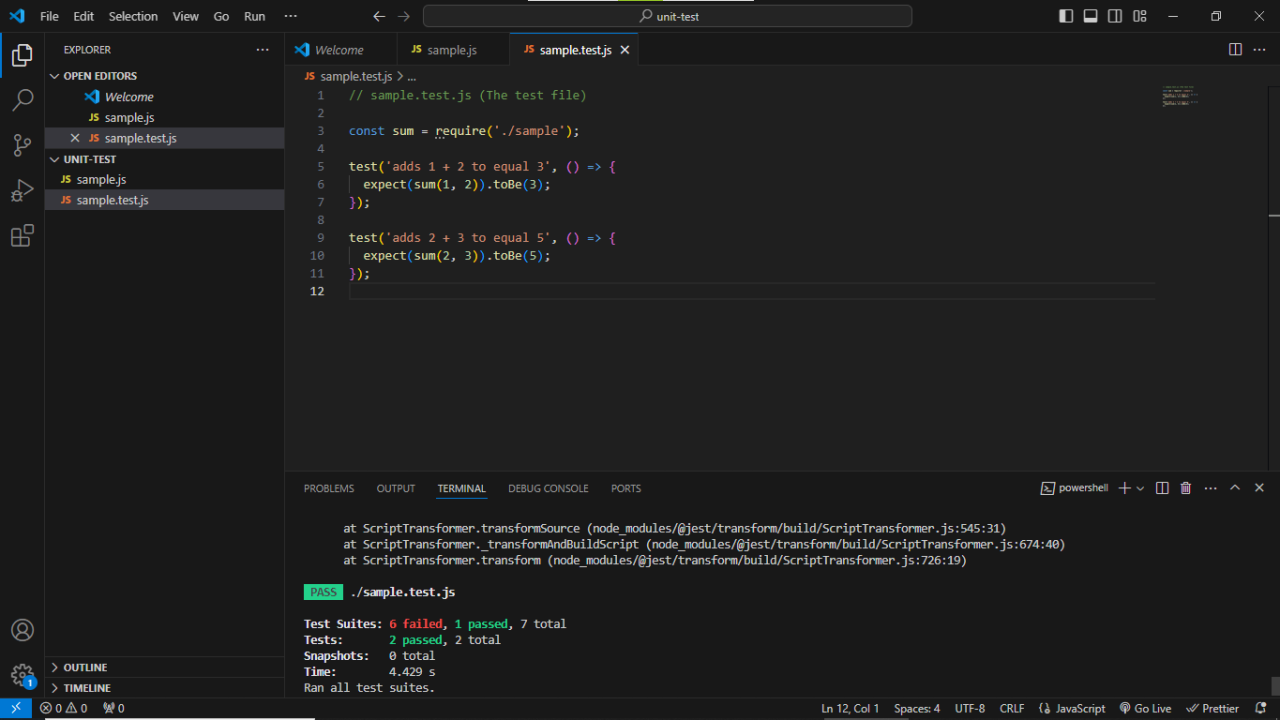Image resolution: width=1280 pixels, height=720 pixels.
Task: Open the customize layout icon
Action: (x=1140, y=16)
